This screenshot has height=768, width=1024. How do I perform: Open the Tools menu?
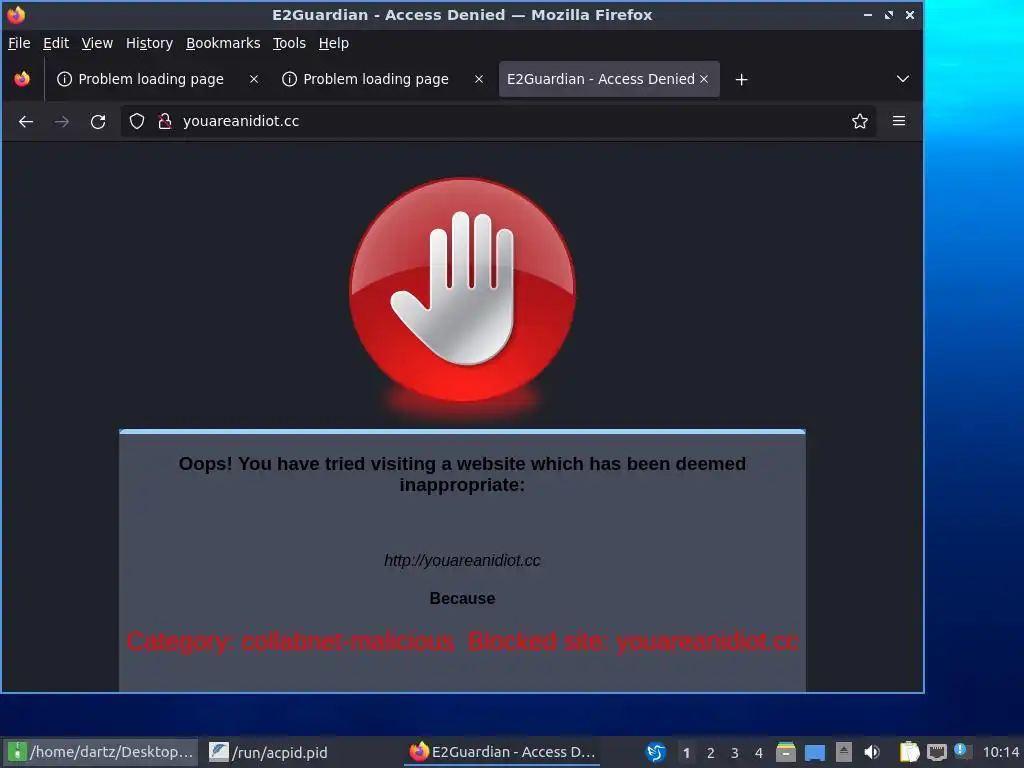click(289, 43)
